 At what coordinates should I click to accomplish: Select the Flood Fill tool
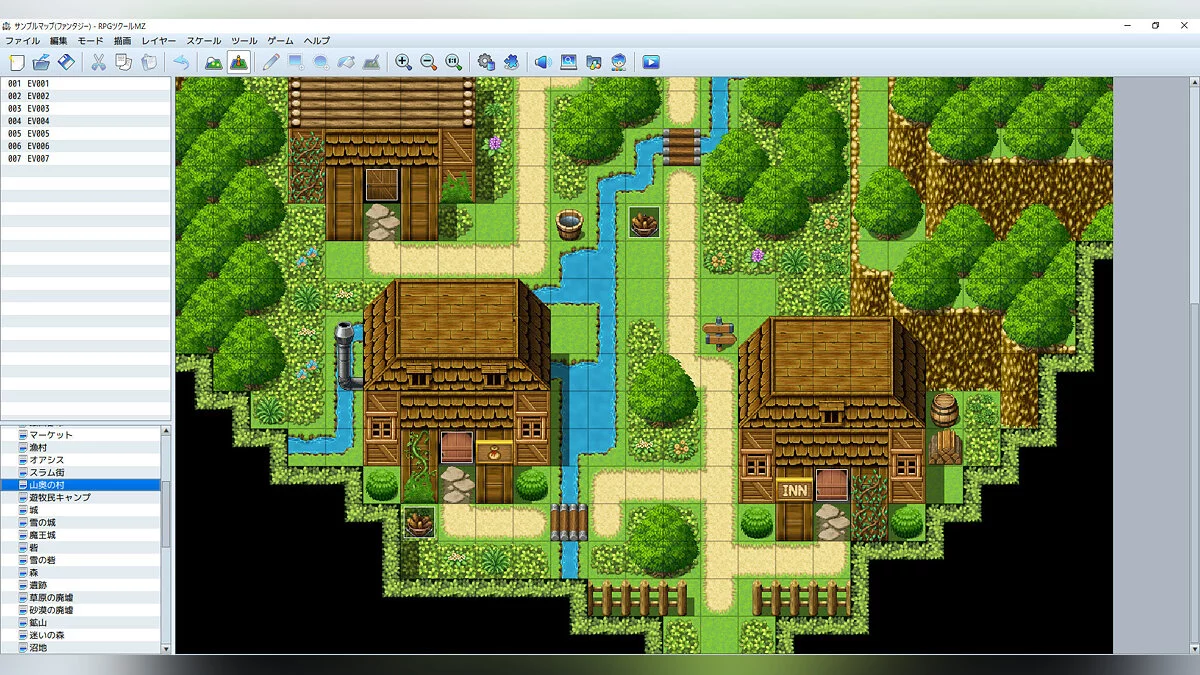[346, 62]
